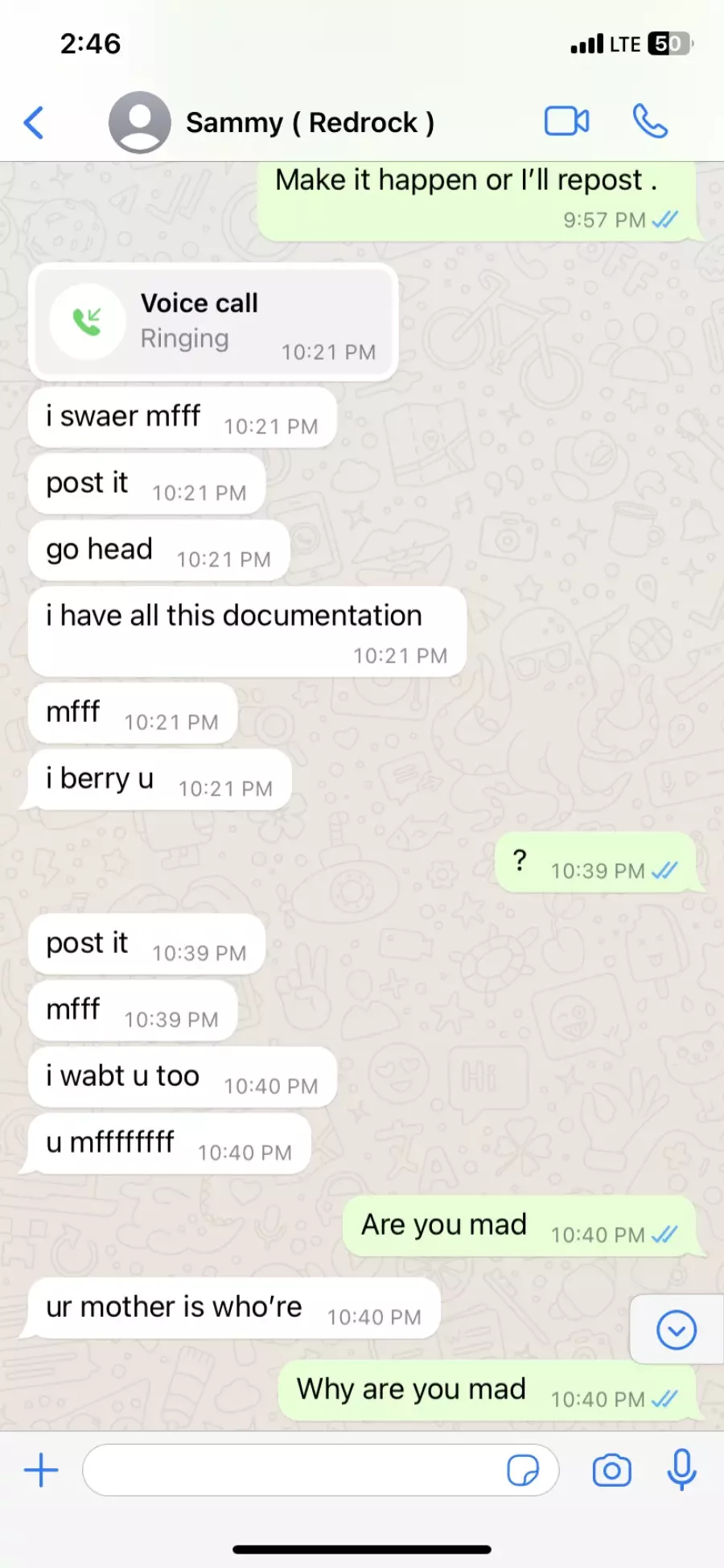The width and height of the screenshot is (724, 1568).
Task: Jump to latest messages with down chevron
Action: point(677,1330)
